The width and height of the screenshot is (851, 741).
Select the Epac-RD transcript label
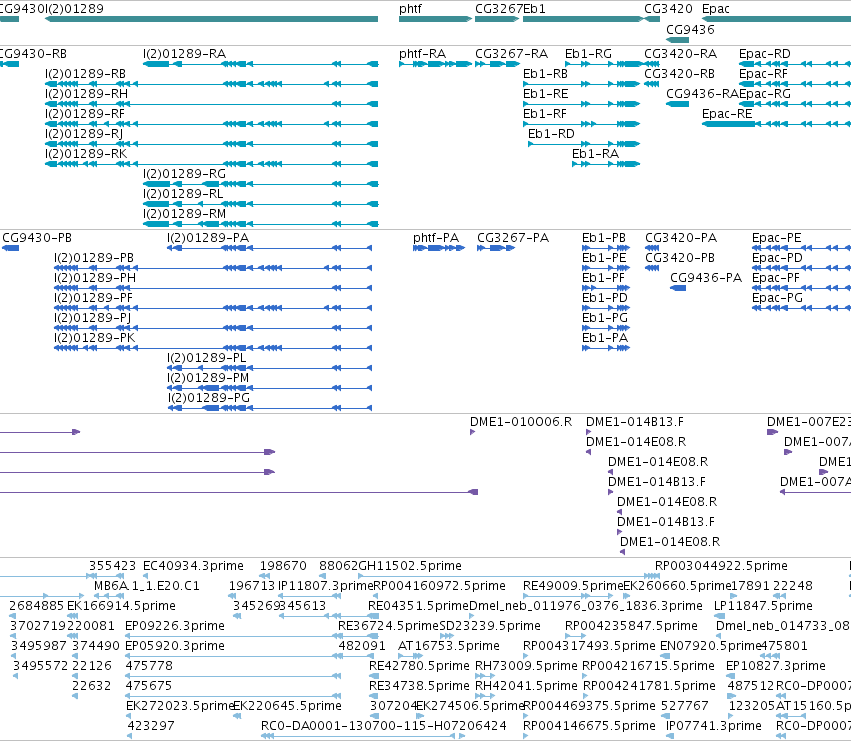tap(765, 54)
